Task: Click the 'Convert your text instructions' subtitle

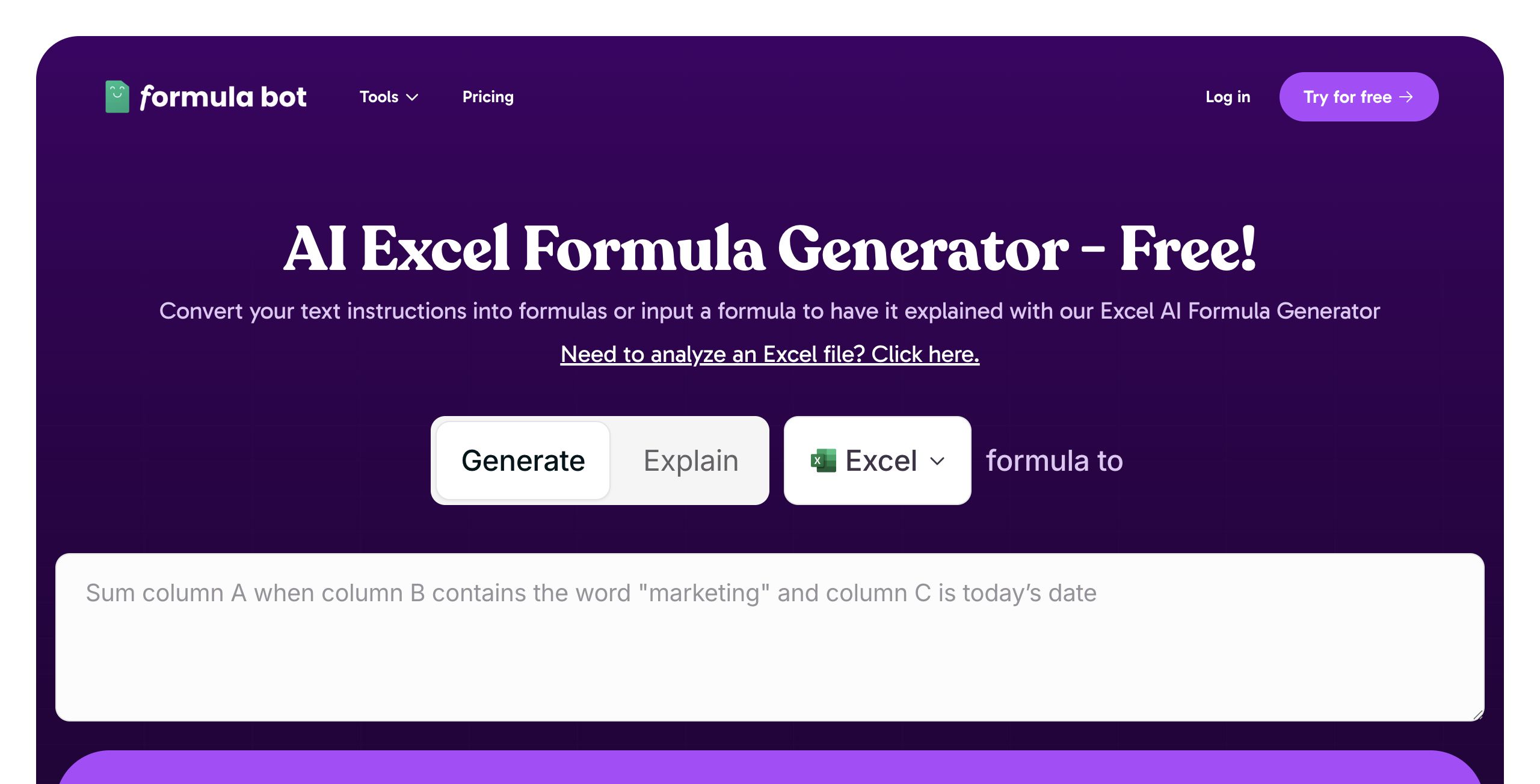Action: 770,311
